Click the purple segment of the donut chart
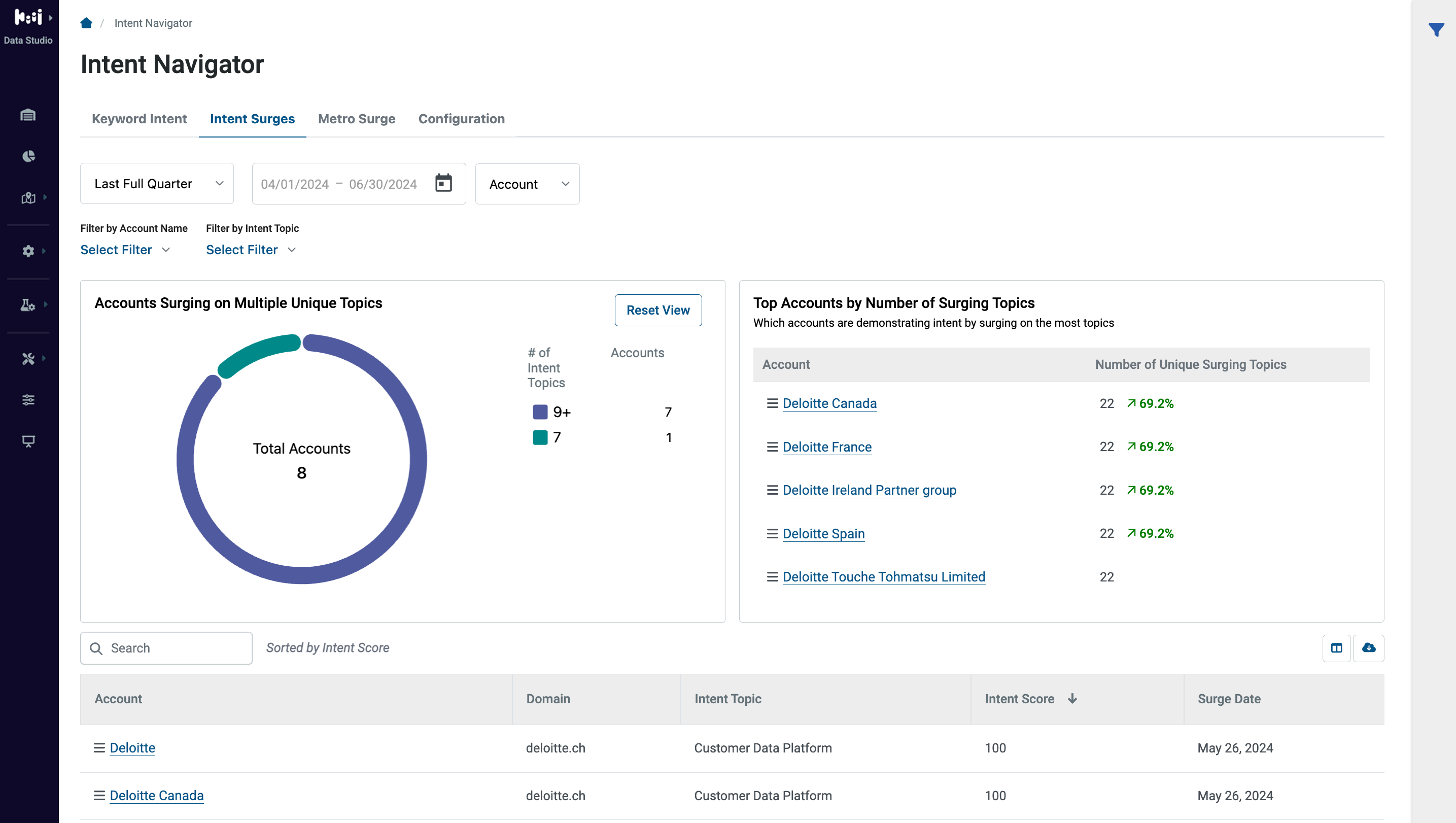 tap(418, 459)
